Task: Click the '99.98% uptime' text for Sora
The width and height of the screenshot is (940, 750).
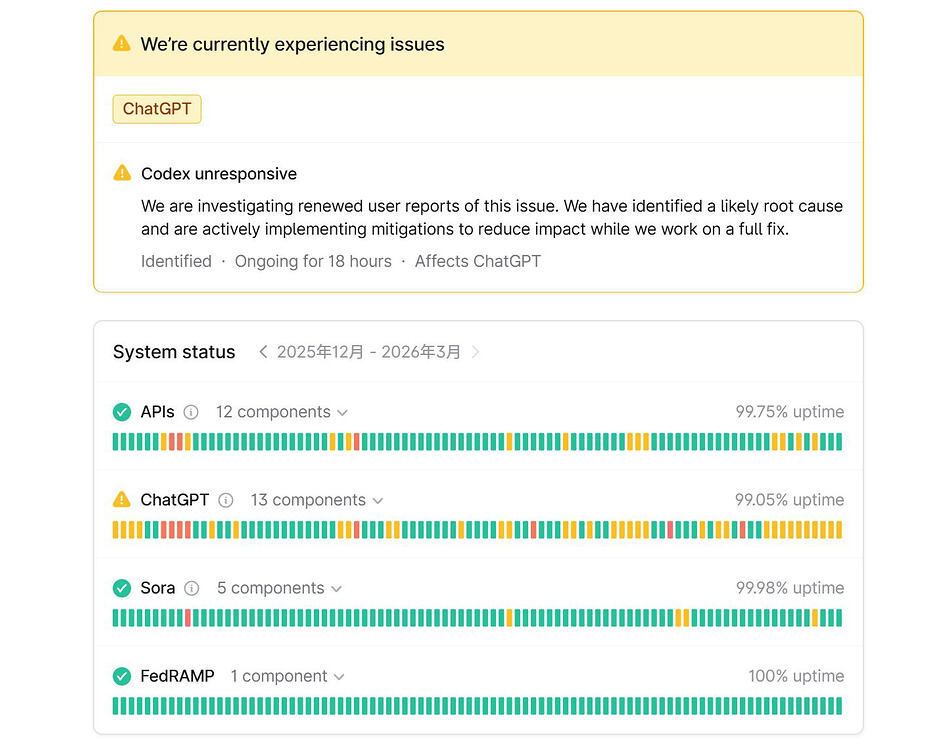Action: tap(790, 588)
